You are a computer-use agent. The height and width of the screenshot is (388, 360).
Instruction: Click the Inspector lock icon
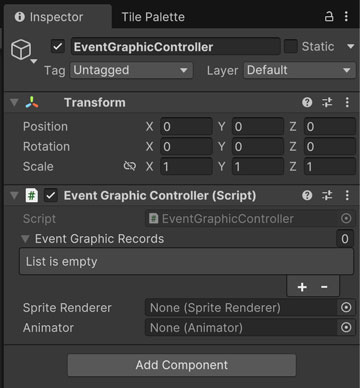click(329, 16)
